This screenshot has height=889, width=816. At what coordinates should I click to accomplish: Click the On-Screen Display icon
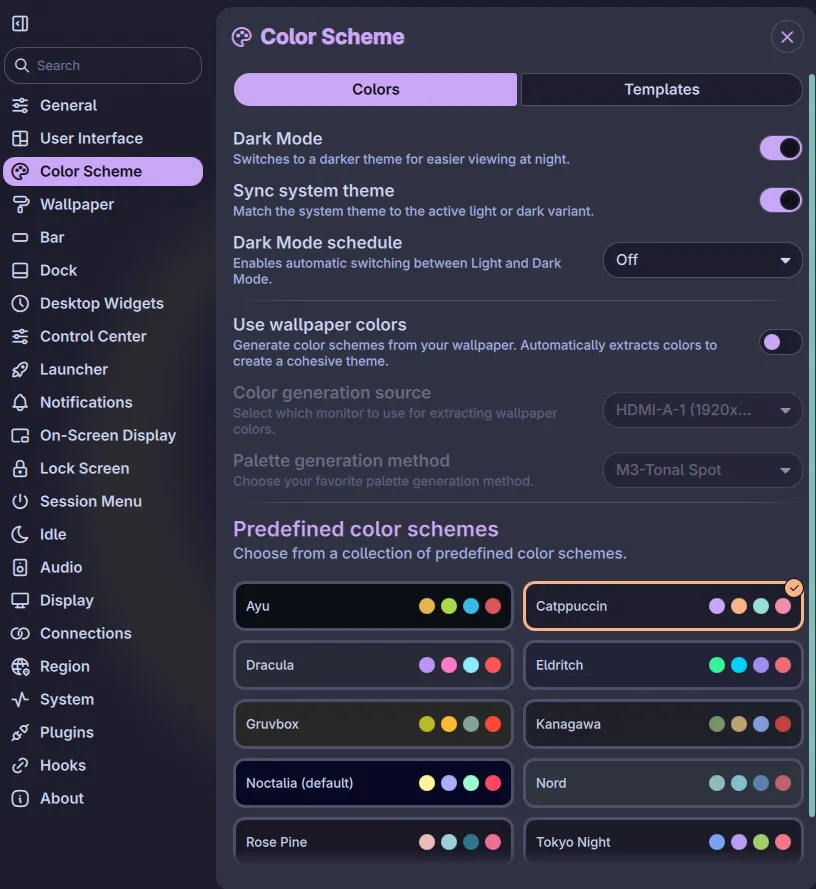tap(20, 435)
